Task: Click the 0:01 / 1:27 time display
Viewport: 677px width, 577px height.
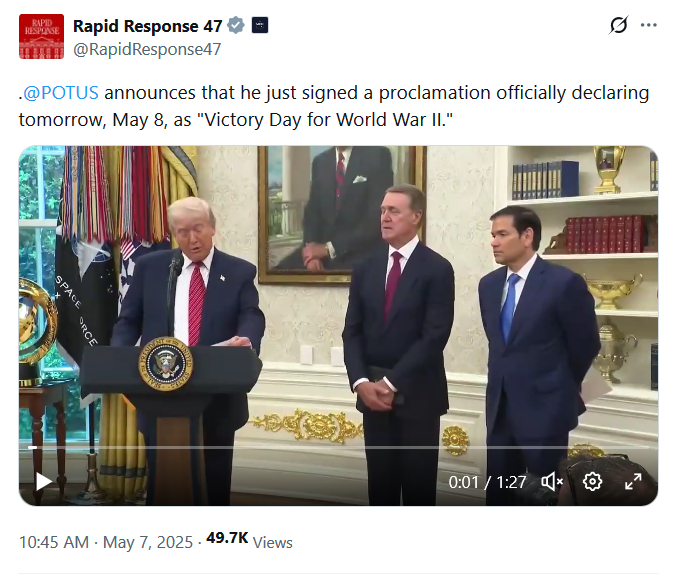Action: click(x=487, y=482)
